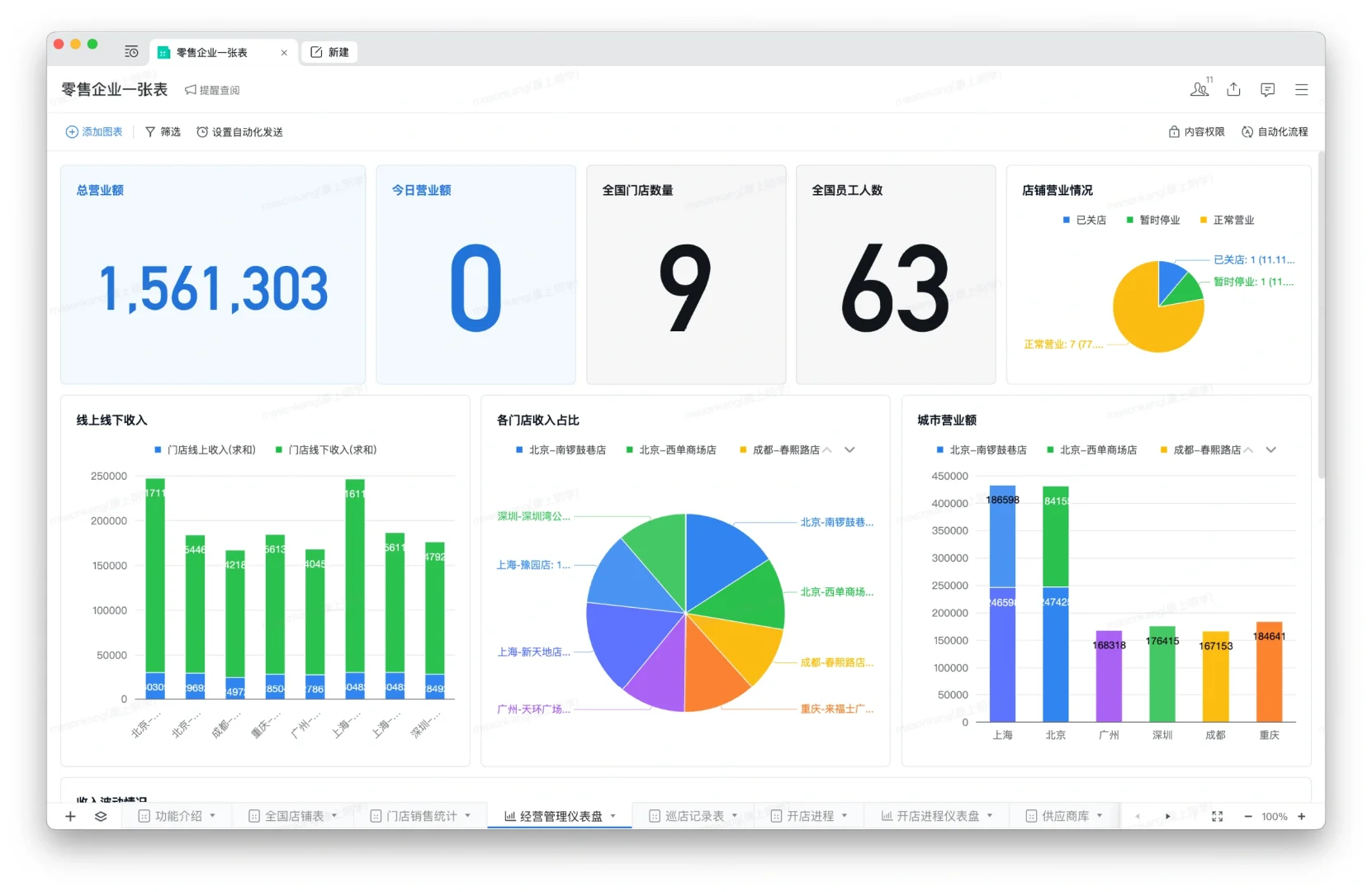Switch to 门店销售统计 sheet tab
This screenshot has width=1372, height=892.
pos(420,816)
